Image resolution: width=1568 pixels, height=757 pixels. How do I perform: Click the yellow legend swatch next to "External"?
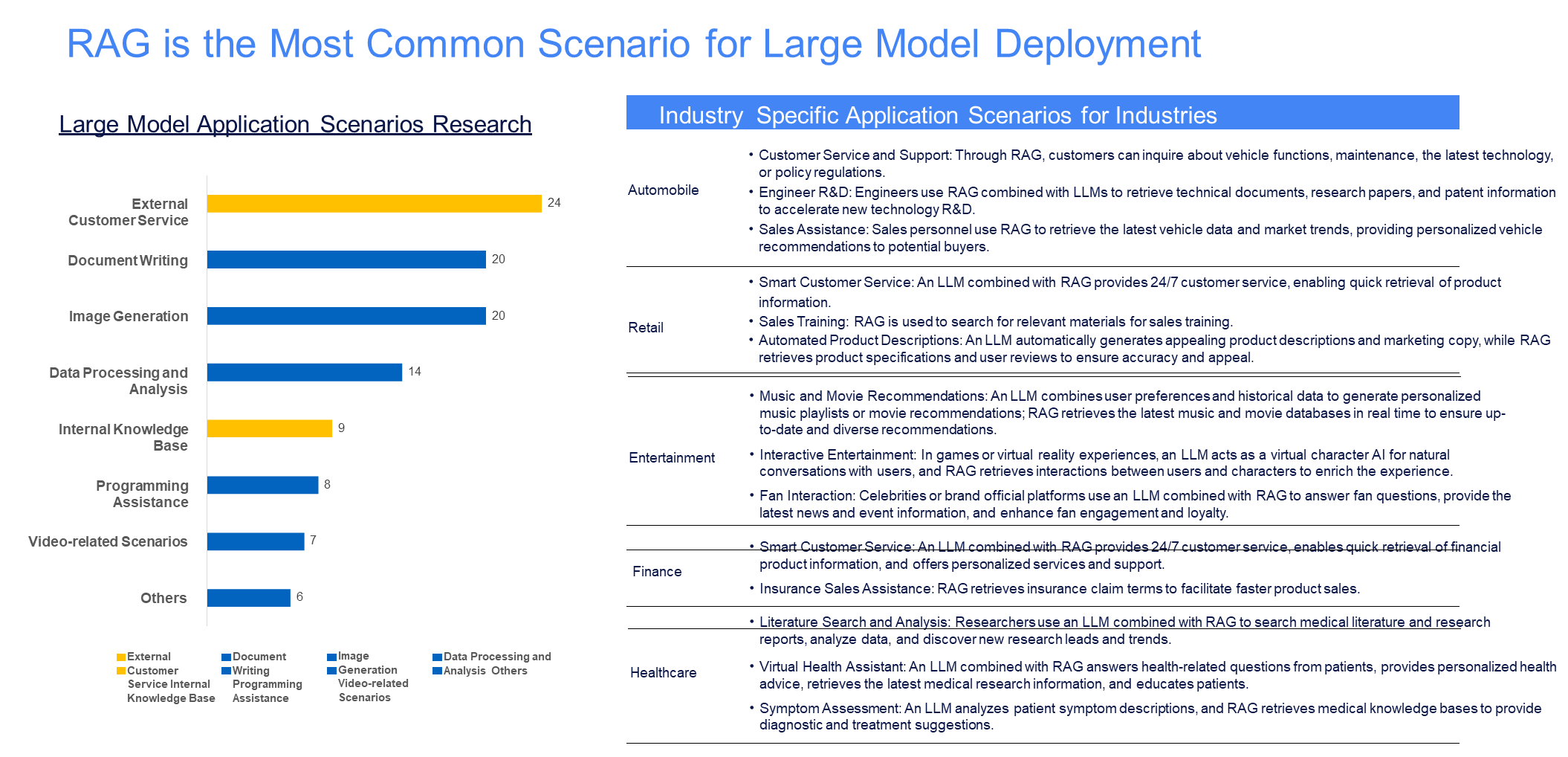click(121, 657)
